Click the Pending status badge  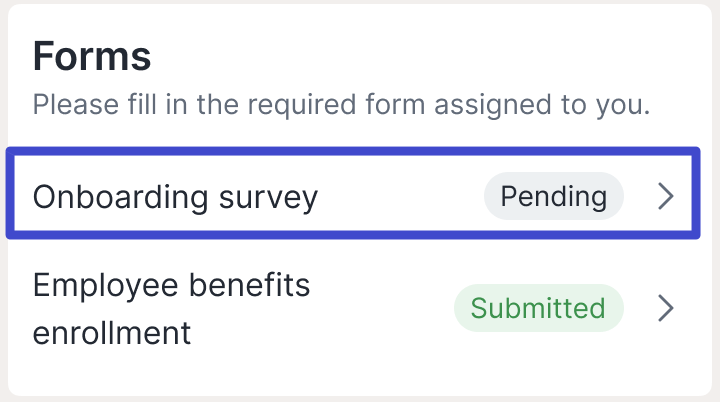[x=553, y=196]
